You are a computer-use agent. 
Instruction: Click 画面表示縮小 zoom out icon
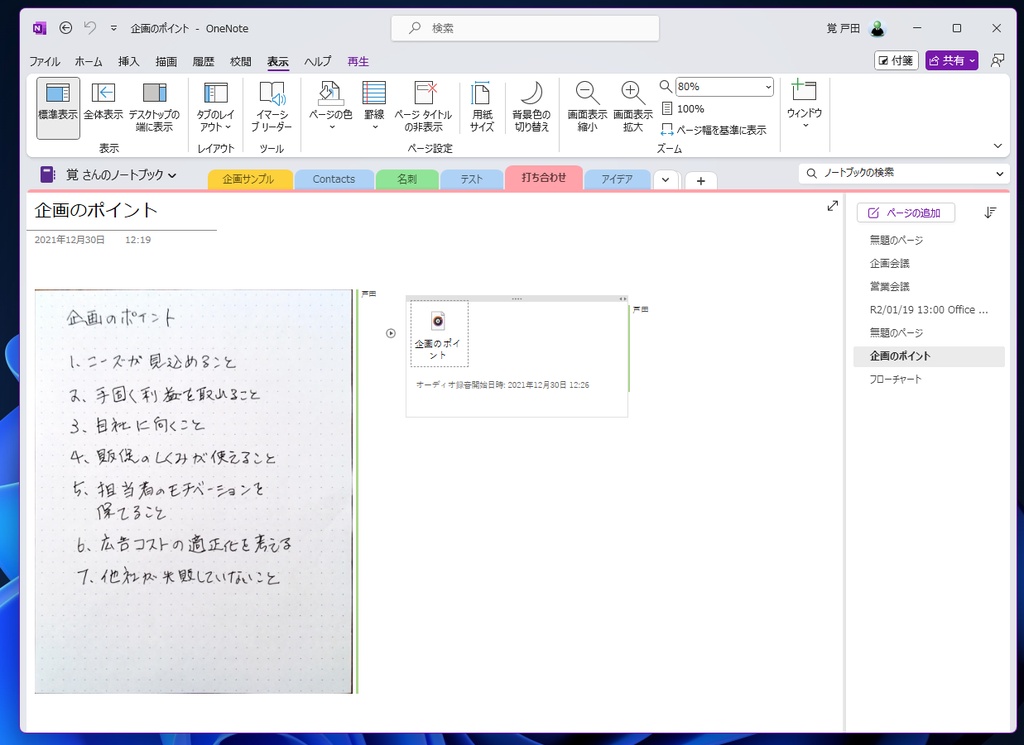[587, 108]
